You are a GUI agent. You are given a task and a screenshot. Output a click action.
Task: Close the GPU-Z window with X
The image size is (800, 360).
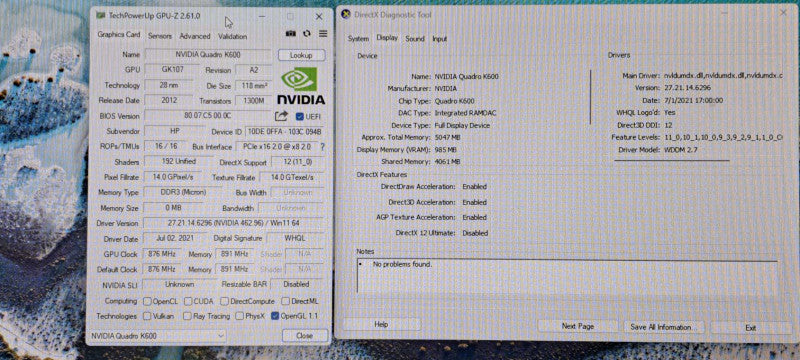319,17
